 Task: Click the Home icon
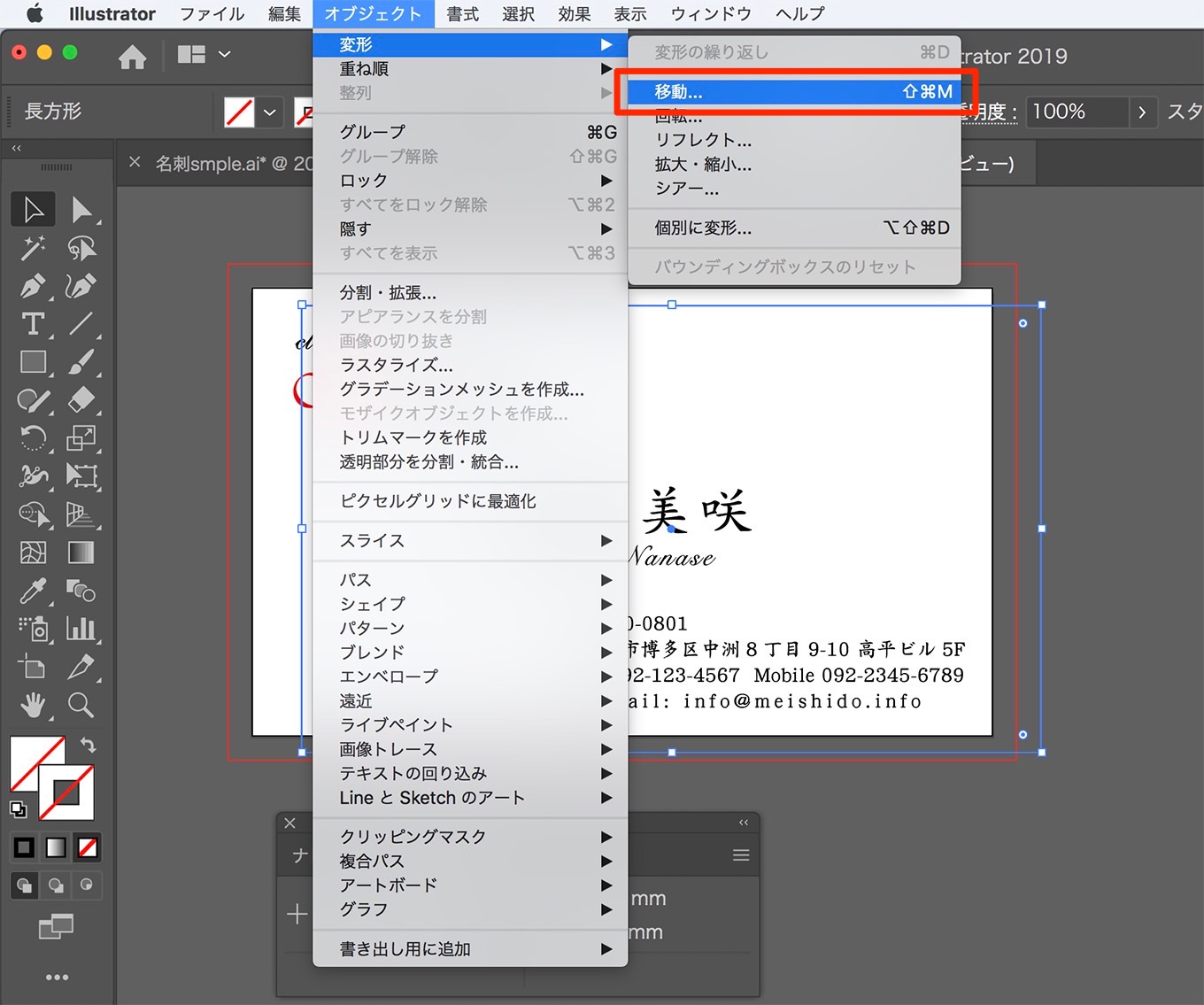click(133, 58)
